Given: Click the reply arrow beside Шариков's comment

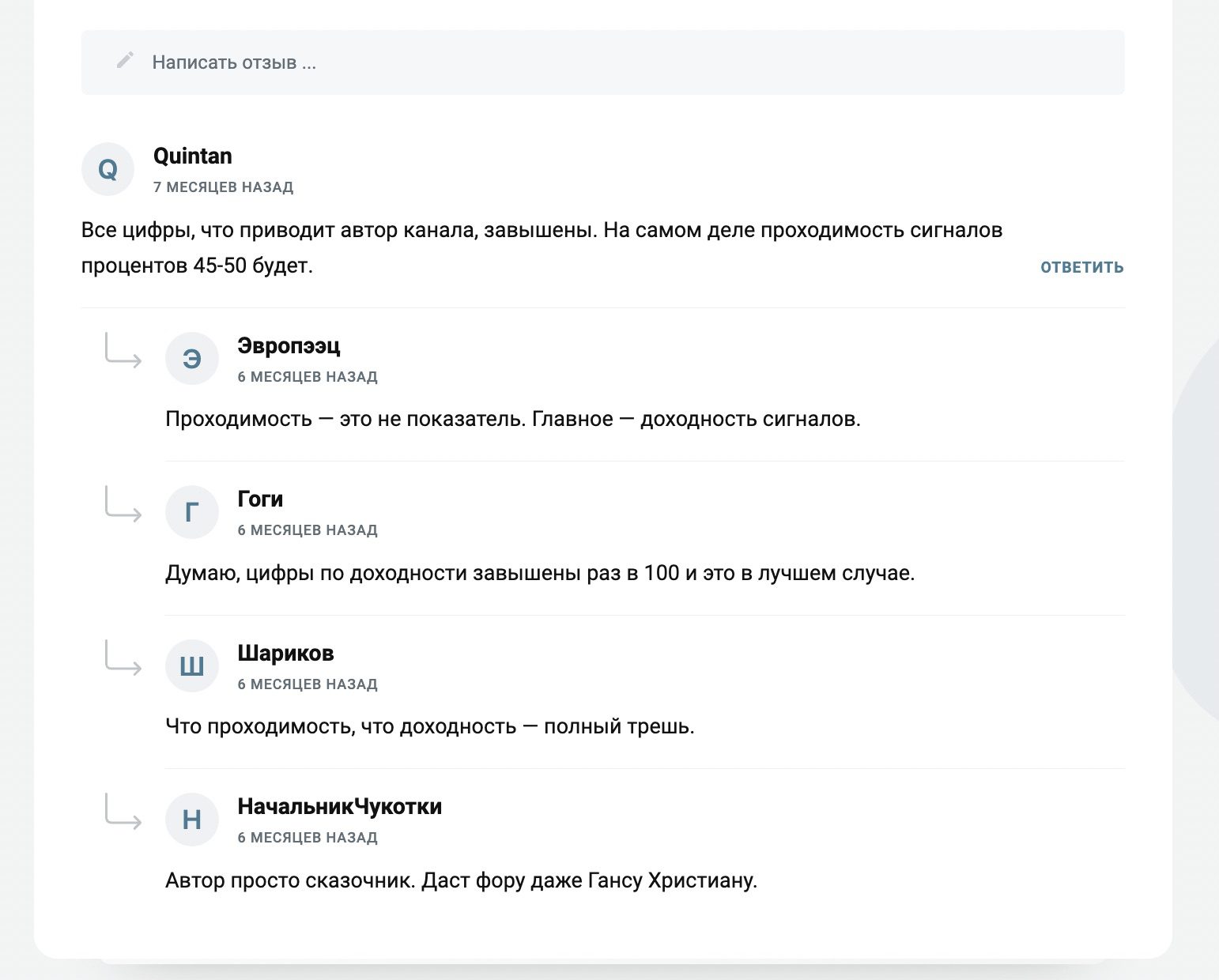Looking at the screenshot, I should [123, 658].
